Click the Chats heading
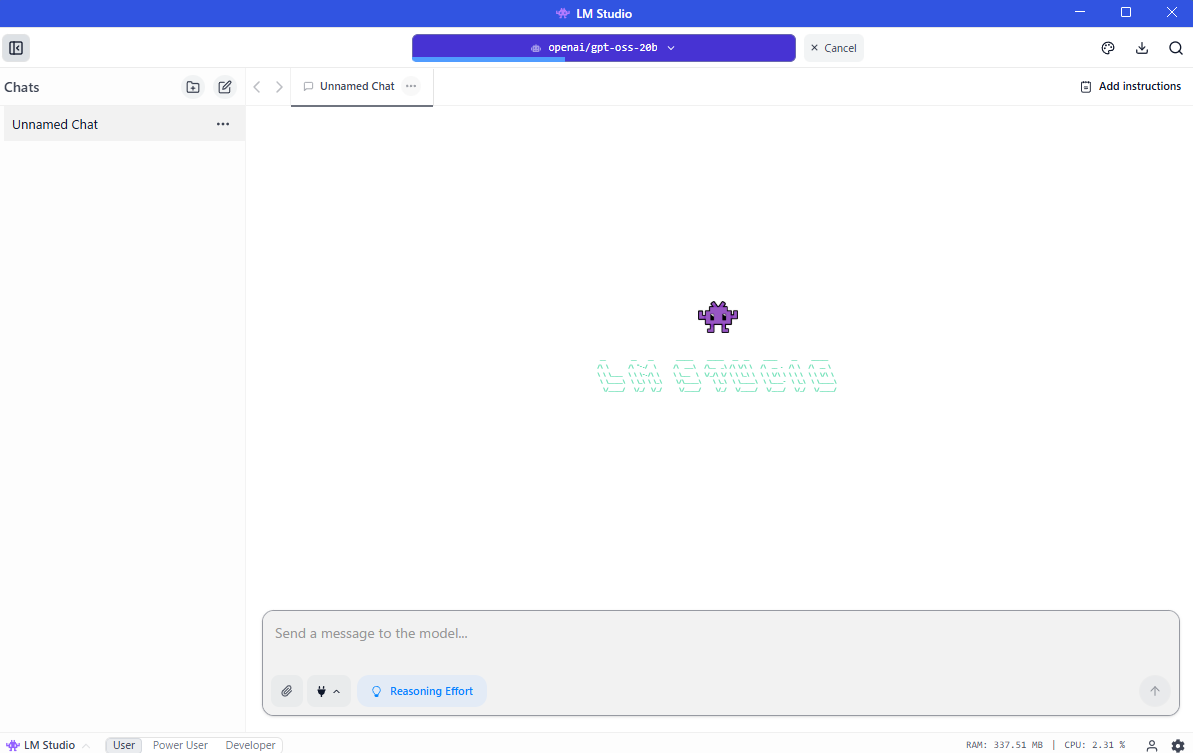Image resolution: width=1193 pixels, height=753 pixels. point(22,87)
